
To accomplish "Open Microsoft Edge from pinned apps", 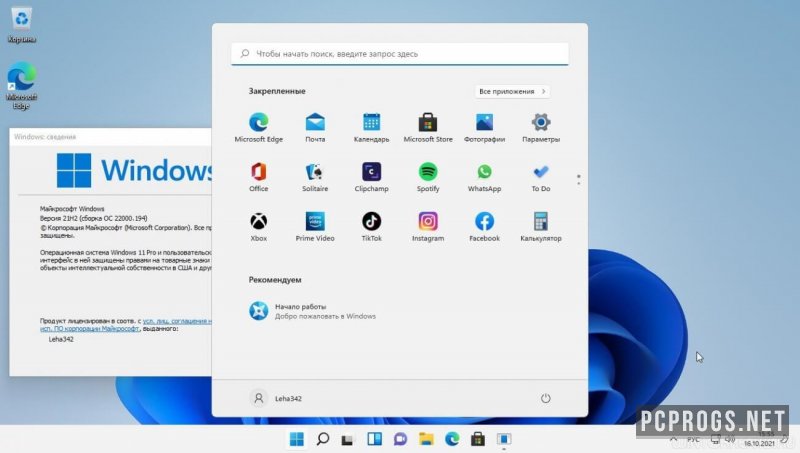I will tap(259, 128).
